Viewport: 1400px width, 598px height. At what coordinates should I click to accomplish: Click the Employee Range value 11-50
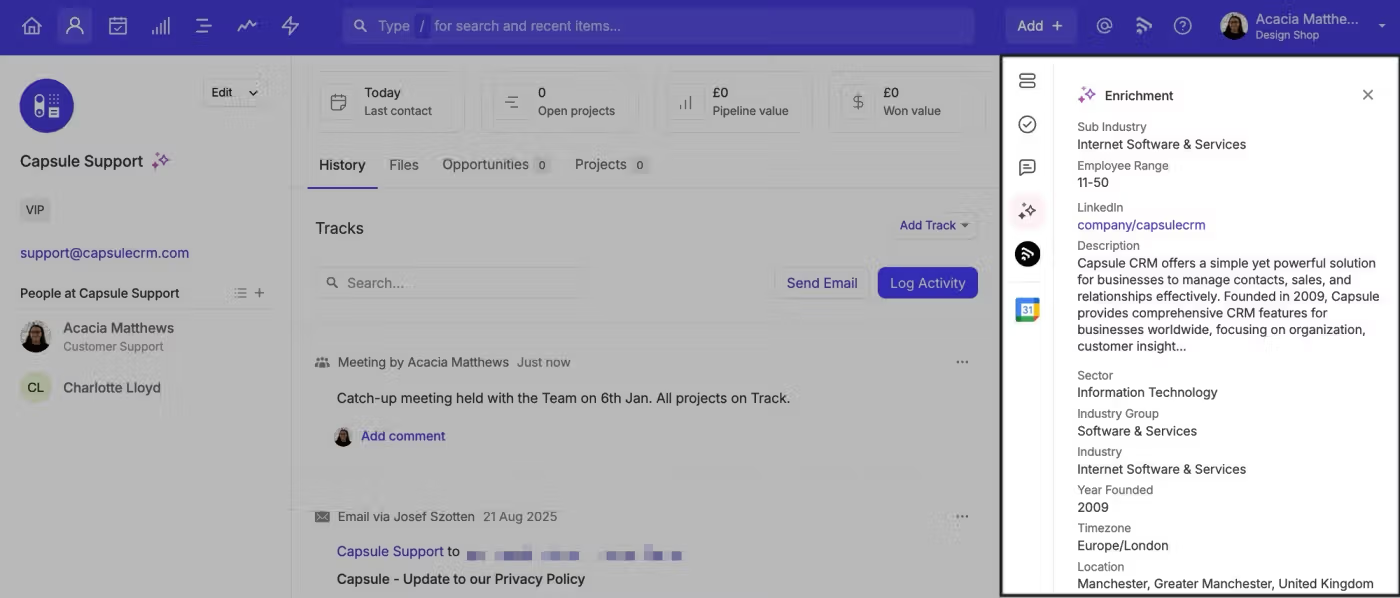pyautogui.click(x=1093, y=183)
